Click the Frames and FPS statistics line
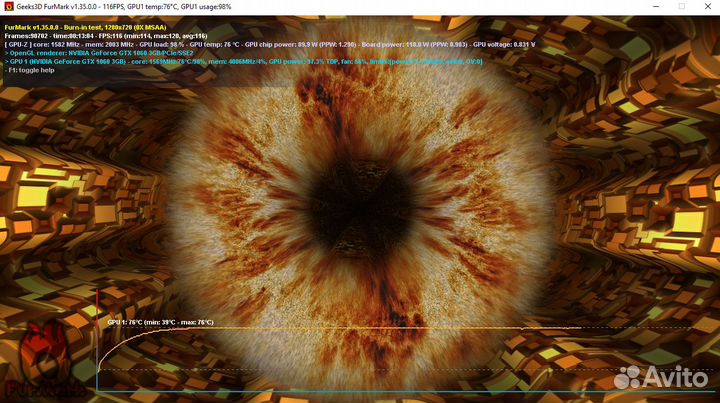720x403 pixels. click(x=100, y=36)
